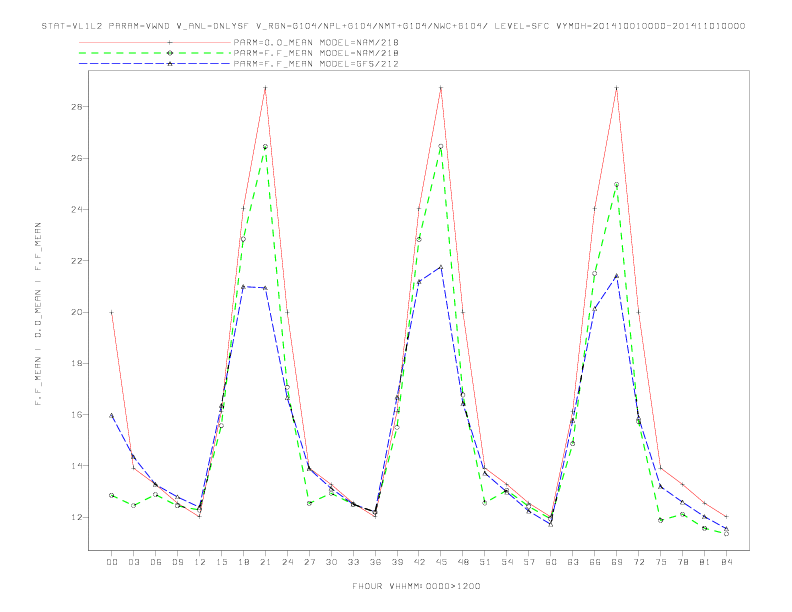
Task: Click the x-axis forecast hour label 51
Action: (485, 562)
